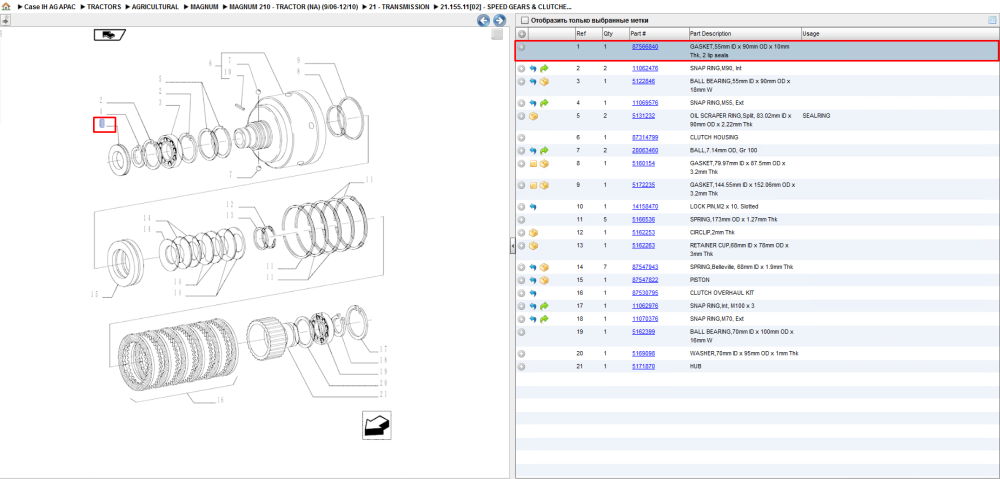Click the blue reply arrow on Belleville SPRING row
The image size is (1000, 479).
[x=533, y=267]
